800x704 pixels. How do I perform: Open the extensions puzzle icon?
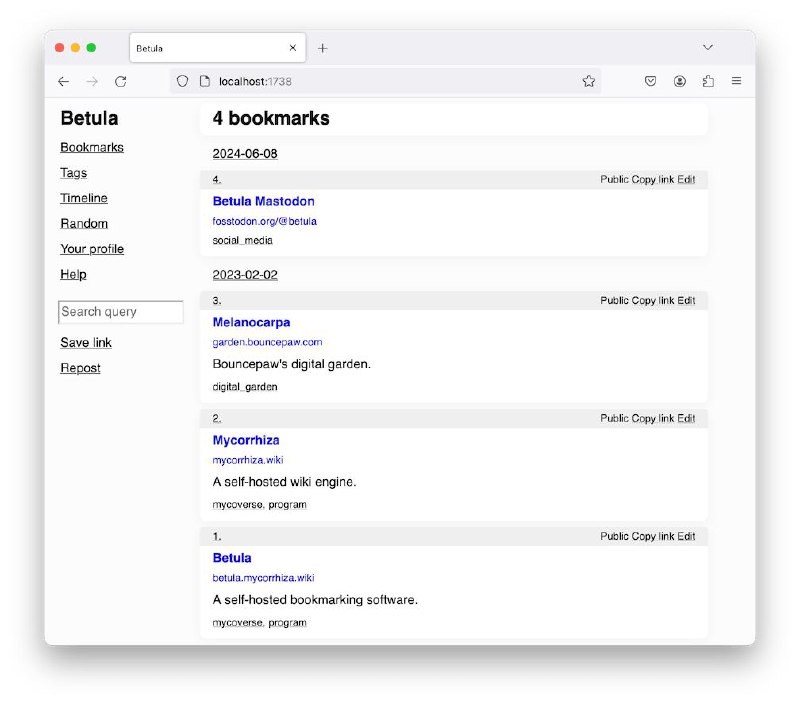coord(708,81)
